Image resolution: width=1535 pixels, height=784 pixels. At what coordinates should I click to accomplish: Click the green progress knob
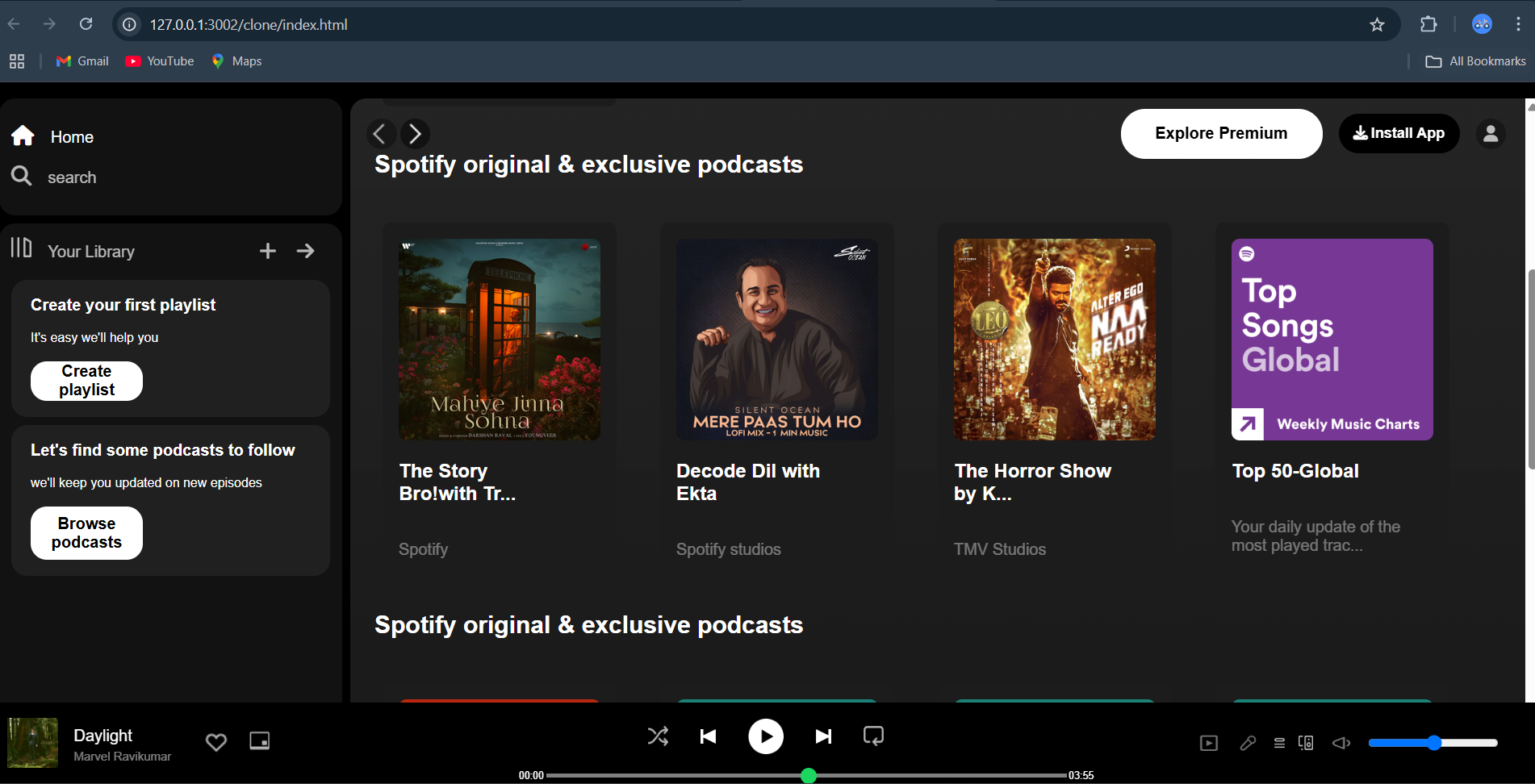click(809, 776)
